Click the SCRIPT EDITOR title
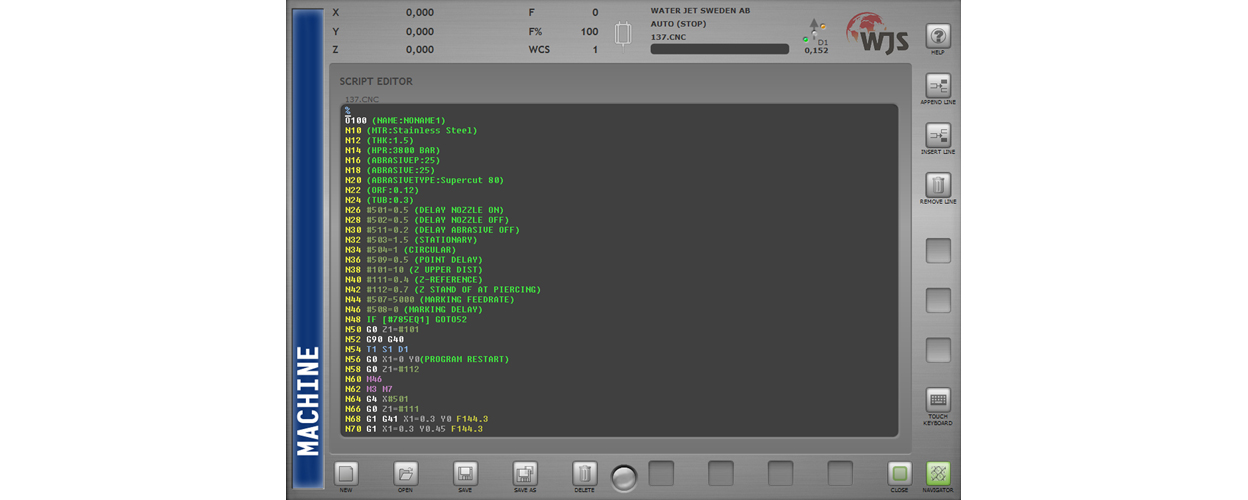1248x500 pixels. 376,82
